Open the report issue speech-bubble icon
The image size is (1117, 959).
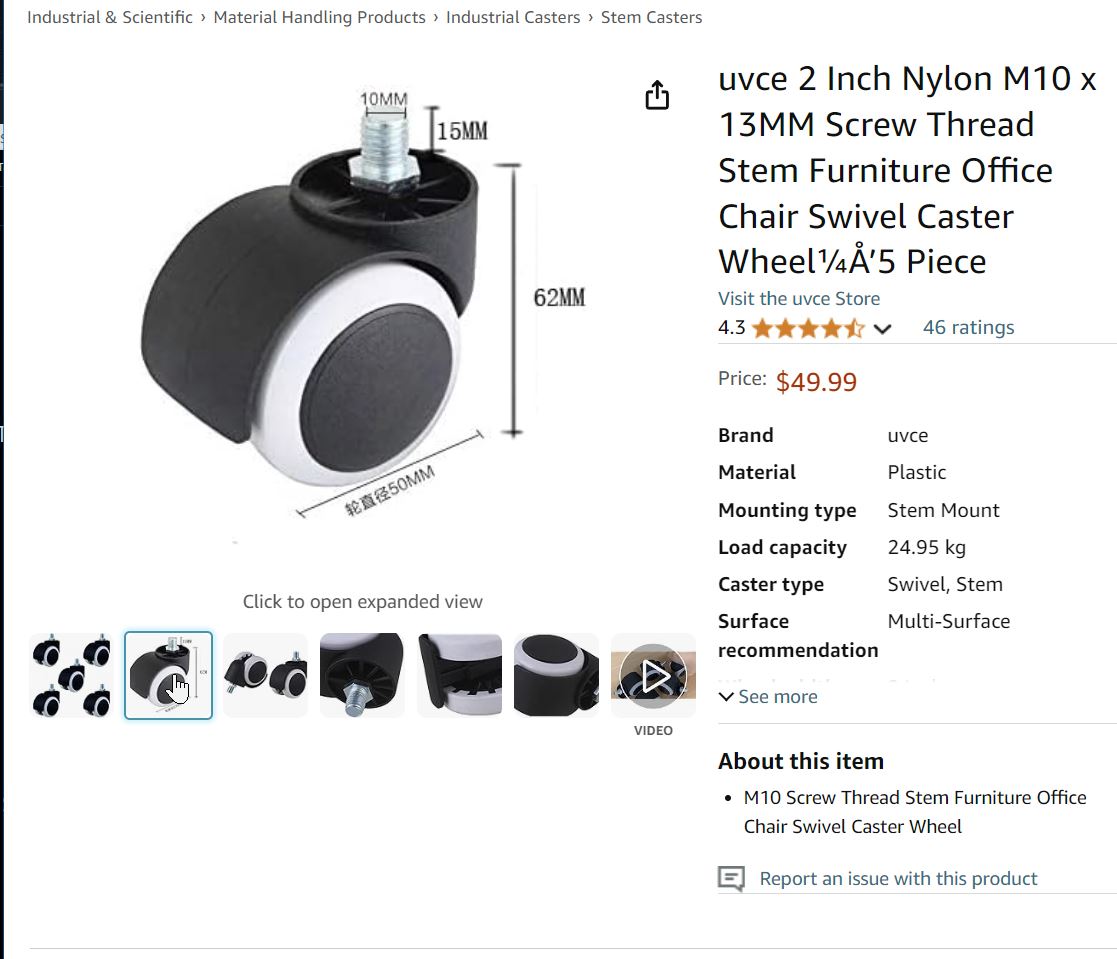coord(731,879)
